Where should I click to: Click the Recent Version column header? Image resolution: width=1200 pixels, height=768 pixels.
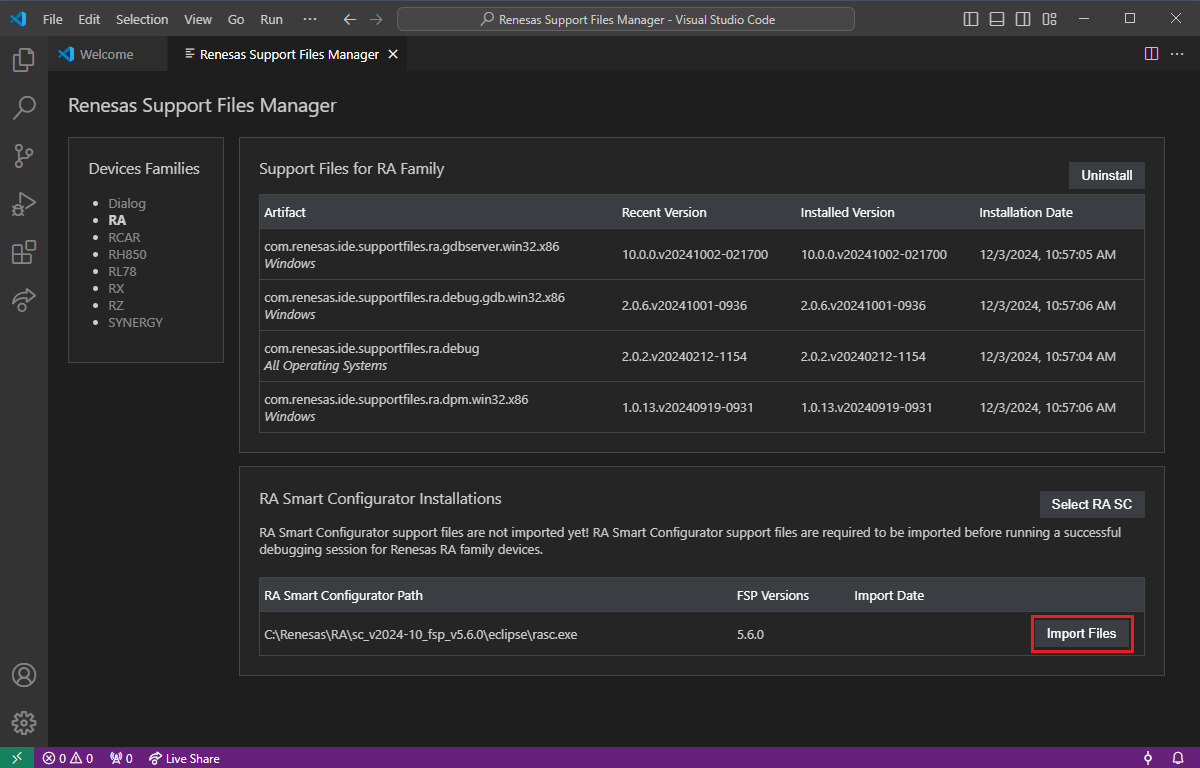(664, 212)
